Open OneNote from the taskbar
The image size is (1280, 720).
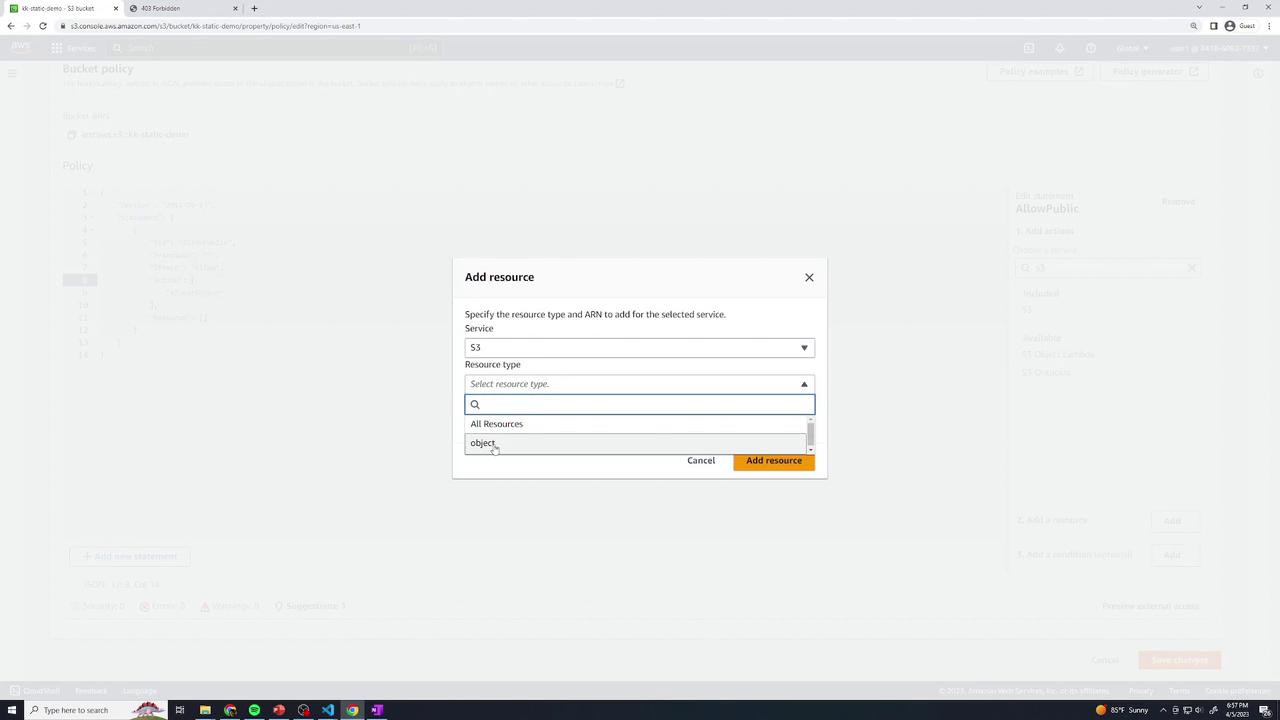pos(377,710)
